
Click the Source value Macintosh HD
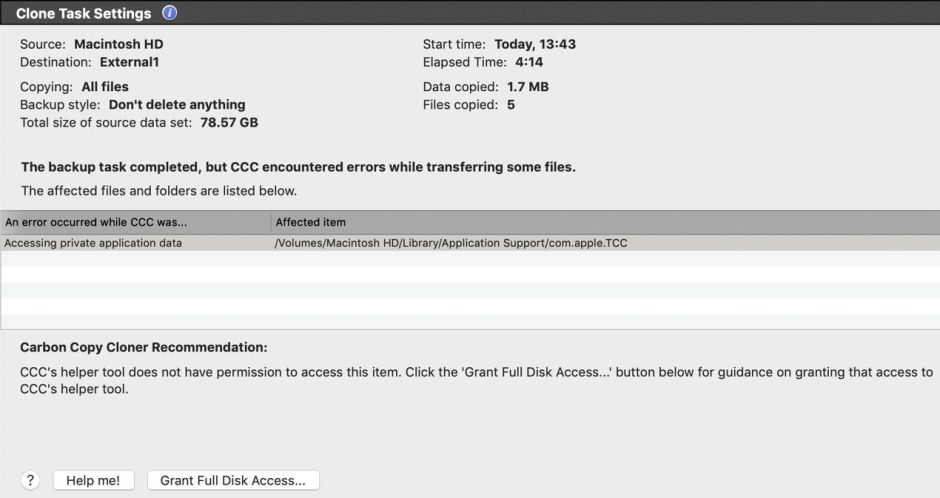click(x=118, y=44)
